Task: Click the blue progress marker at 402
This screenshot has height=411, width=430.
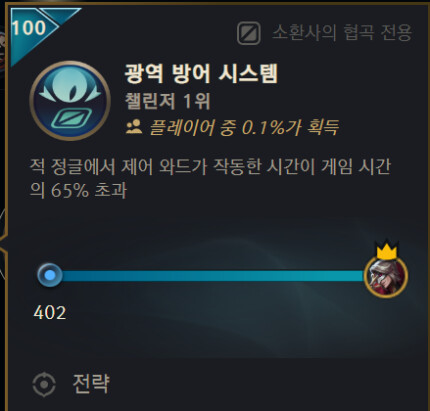Action: (x=50, y=275)
